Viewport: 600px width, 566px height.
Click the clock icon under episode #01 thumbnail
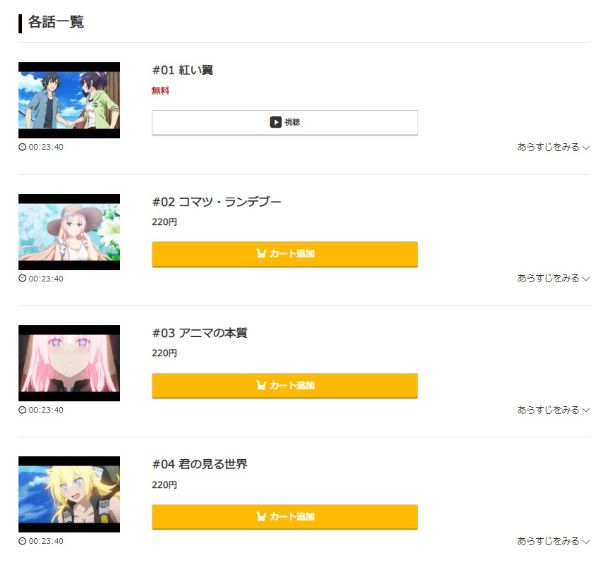[22, 147]
